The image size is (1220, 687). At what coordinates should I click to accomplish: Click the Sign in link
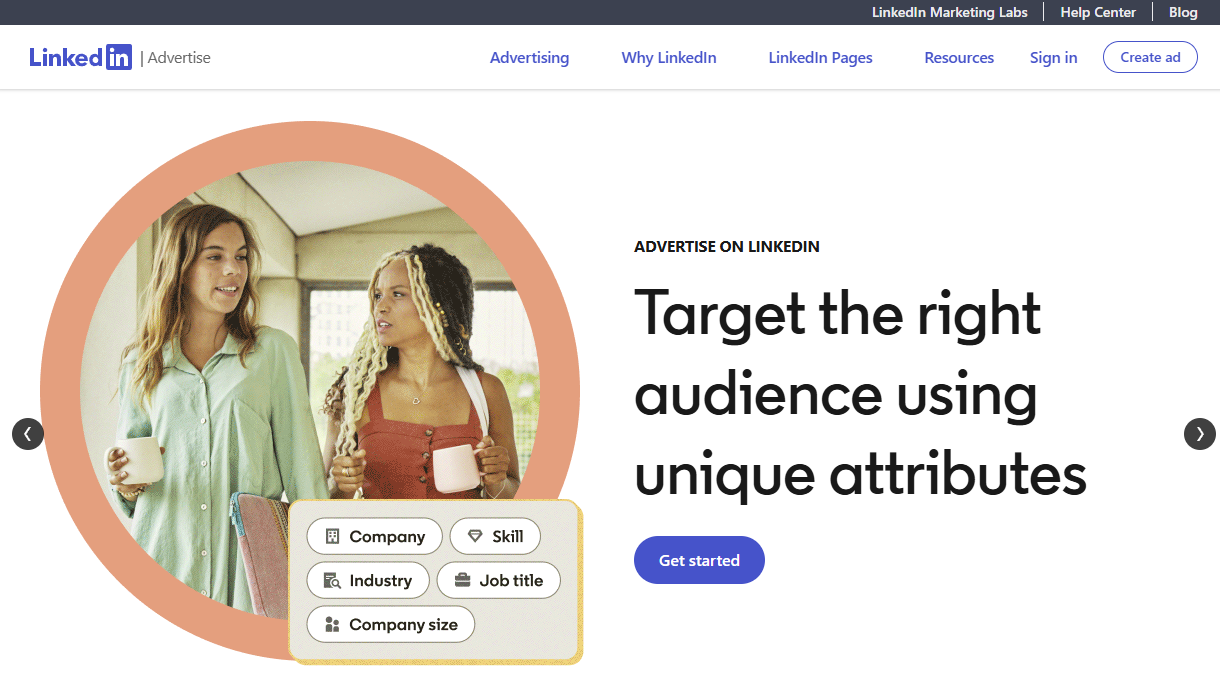coord(1053,58)
